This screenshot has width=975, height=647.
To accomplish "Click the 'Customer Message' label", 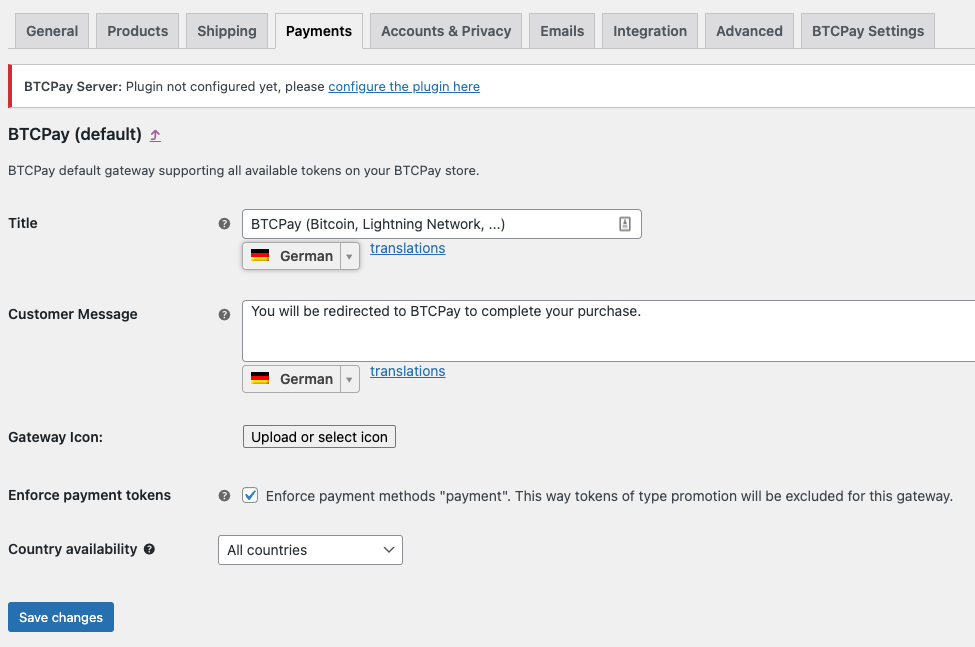I will [73, 314].
